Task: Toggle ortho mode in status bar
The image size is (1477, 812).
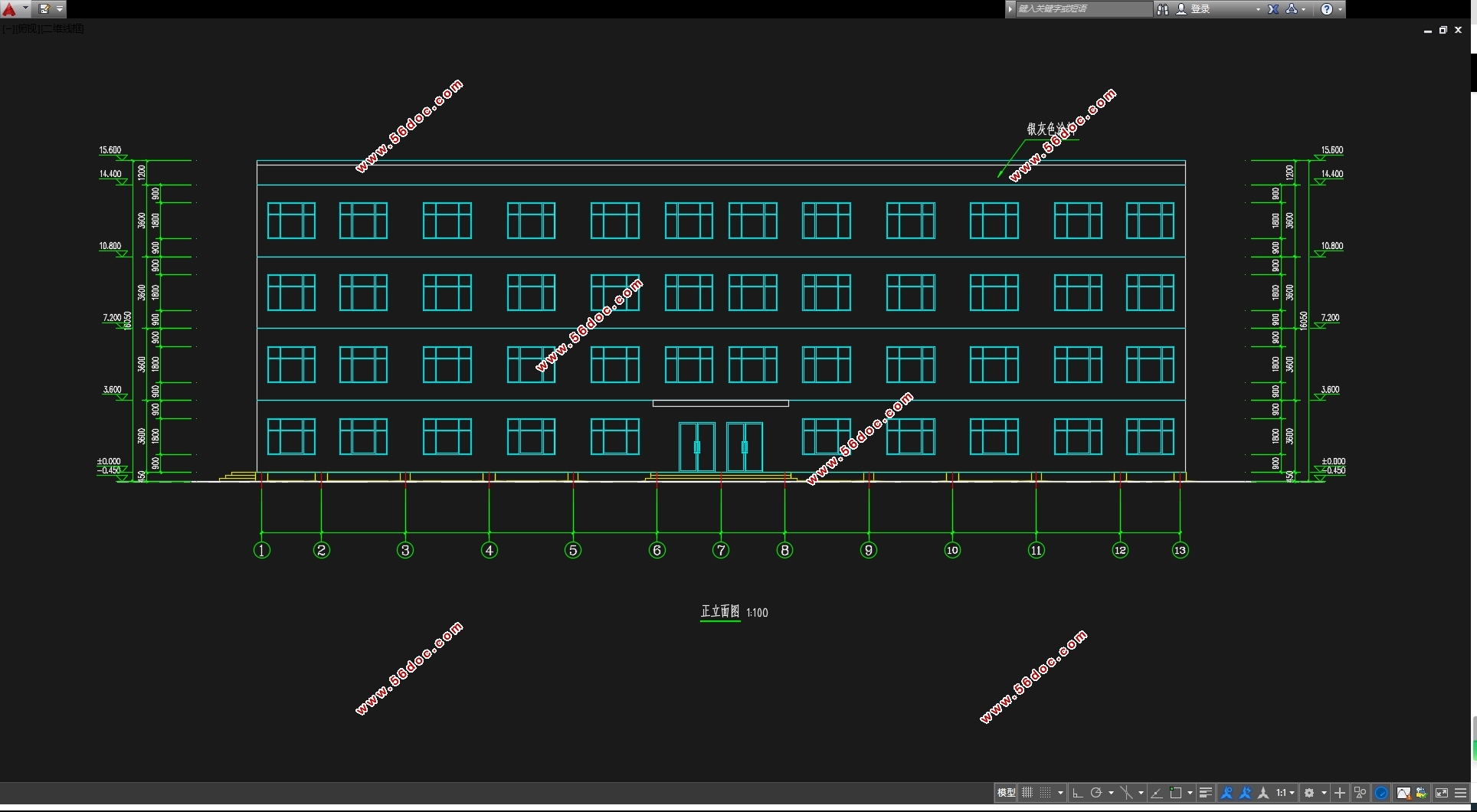Action: (x=1078, y=793)
